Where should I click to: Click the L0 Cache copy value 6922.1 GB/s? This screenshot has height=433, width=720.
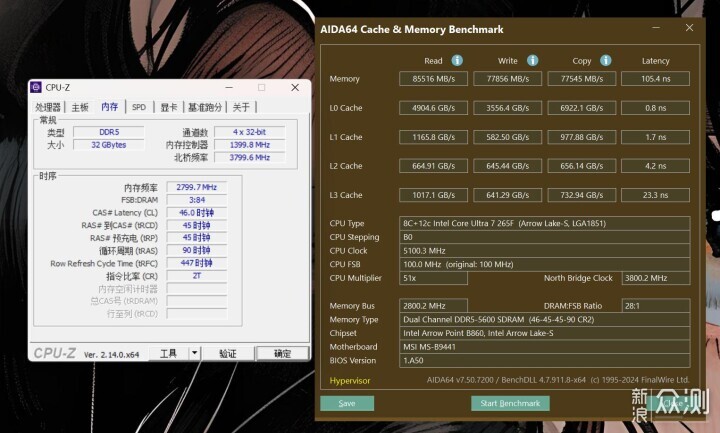tap(582, 108)
